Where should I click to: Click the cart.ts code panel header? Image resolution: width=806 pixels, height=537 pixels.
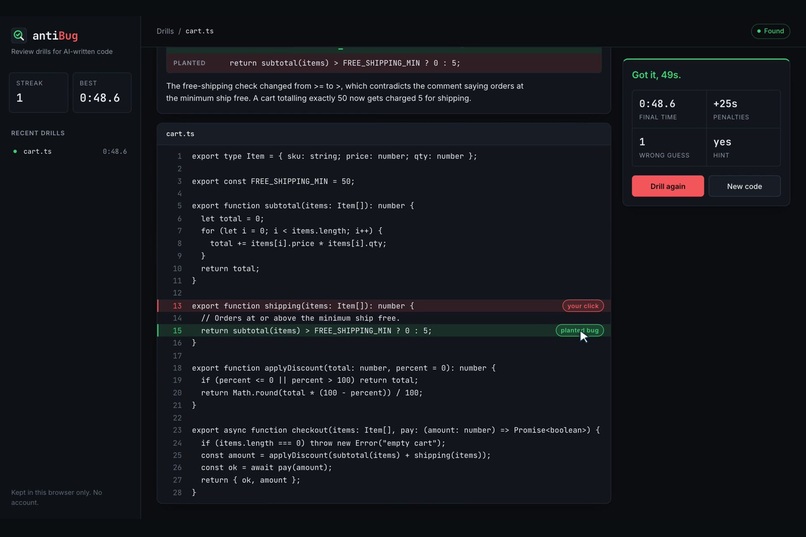(383, 134)
